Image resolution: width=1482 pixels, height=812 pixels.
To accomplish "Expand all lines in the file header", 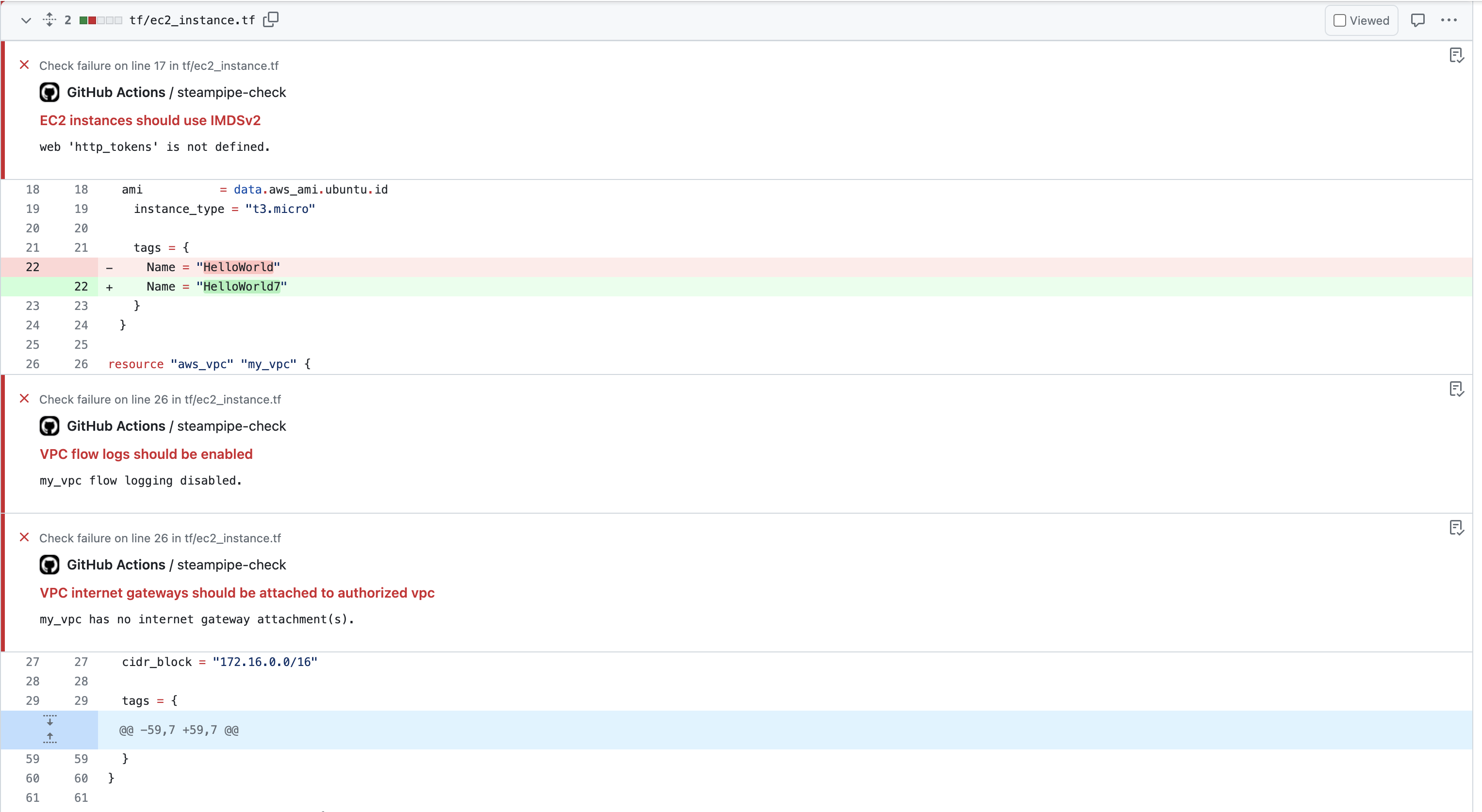I will (x=49, y=20).
